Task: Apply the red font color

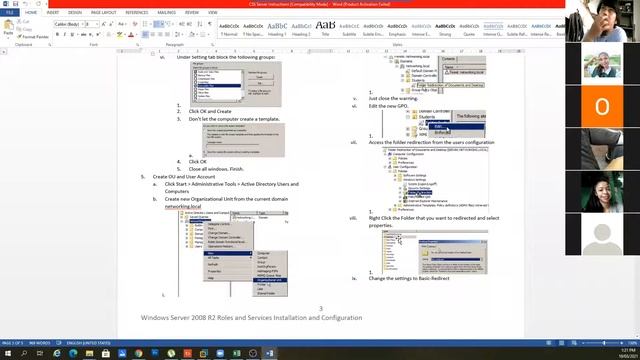Action: tap(131, 35)
